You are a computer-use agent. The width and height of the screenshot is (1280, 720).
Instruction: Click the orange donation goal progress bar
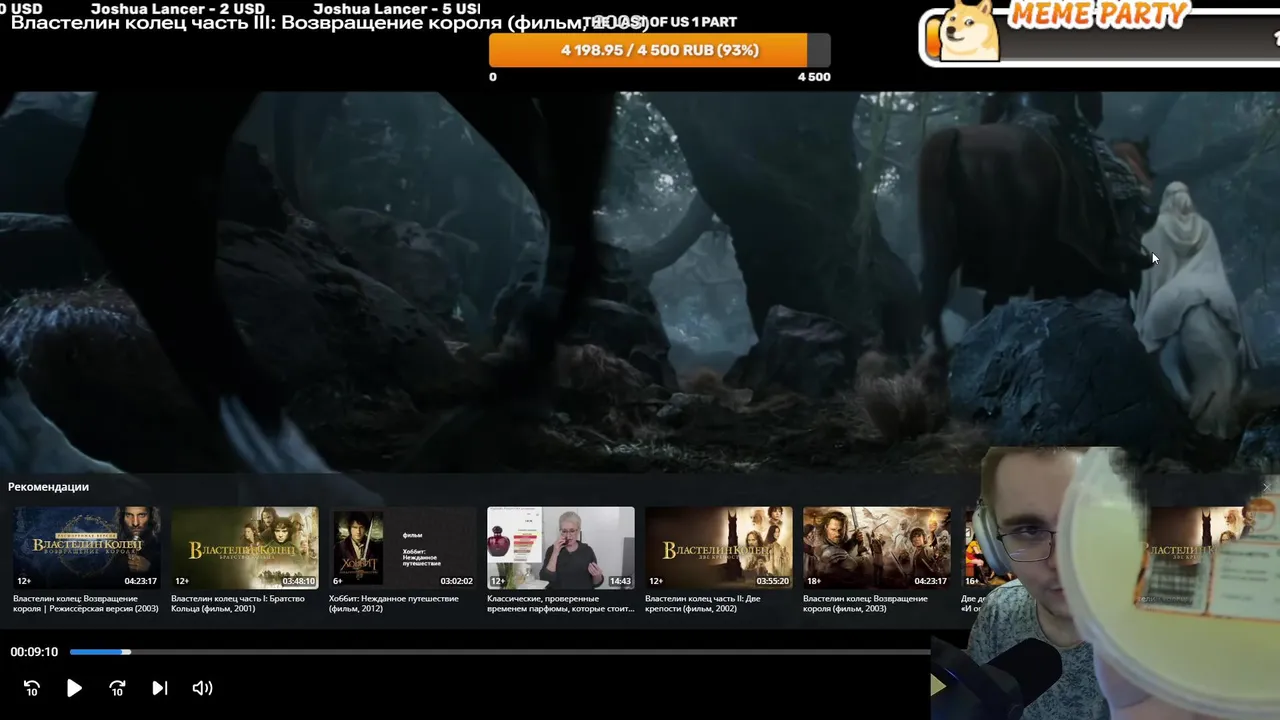tap(660, 50)
